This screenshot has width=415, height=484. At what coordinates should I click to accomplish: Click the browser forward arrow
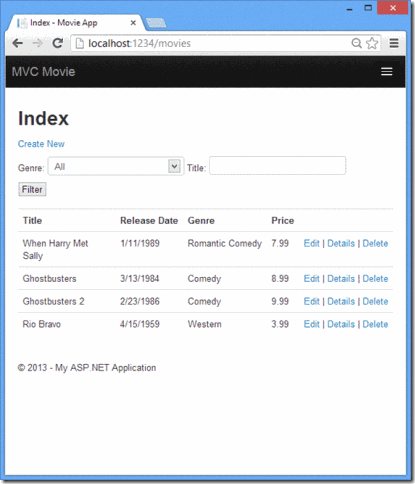pos(37,43)
